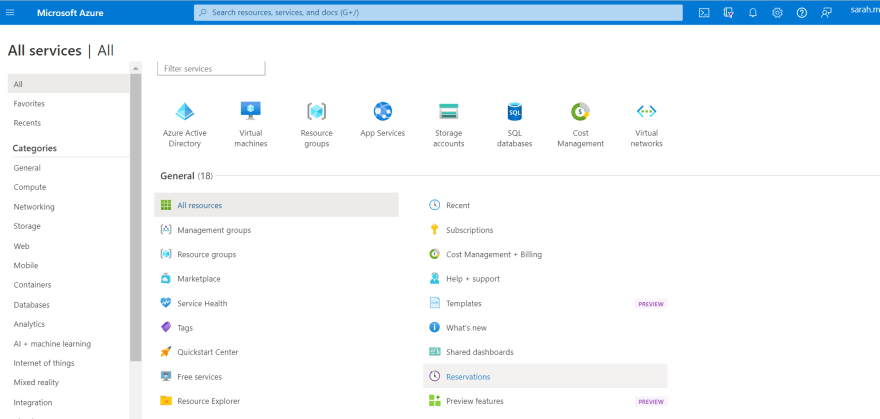Click the Recent clock icon
This screenshot has width=880, height=419.
point(434,205)
